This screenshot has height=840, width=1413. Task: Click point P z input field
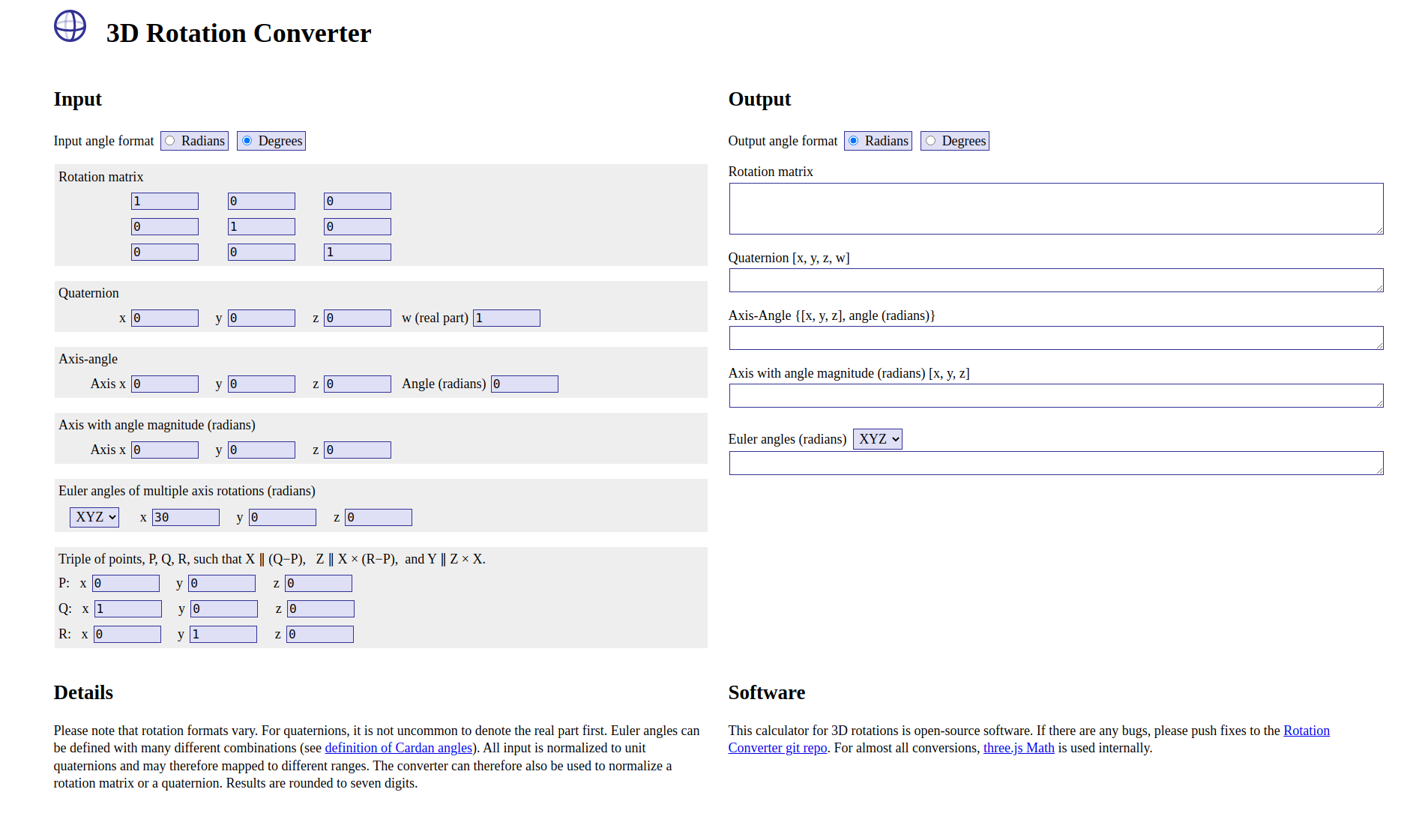pos(319,584)
